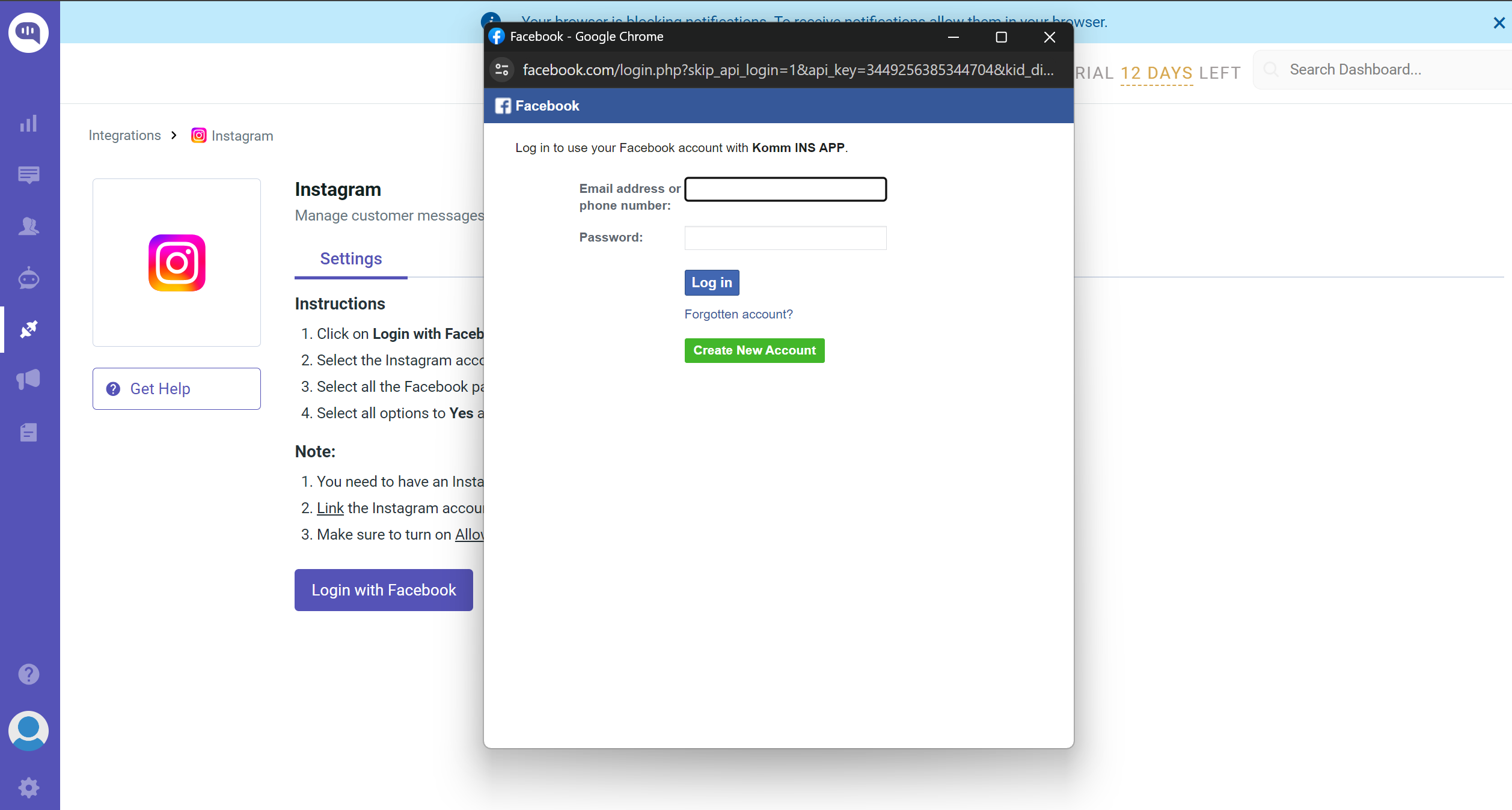Click the Get Help button
Screen dimensions: 1512x810
176,389
